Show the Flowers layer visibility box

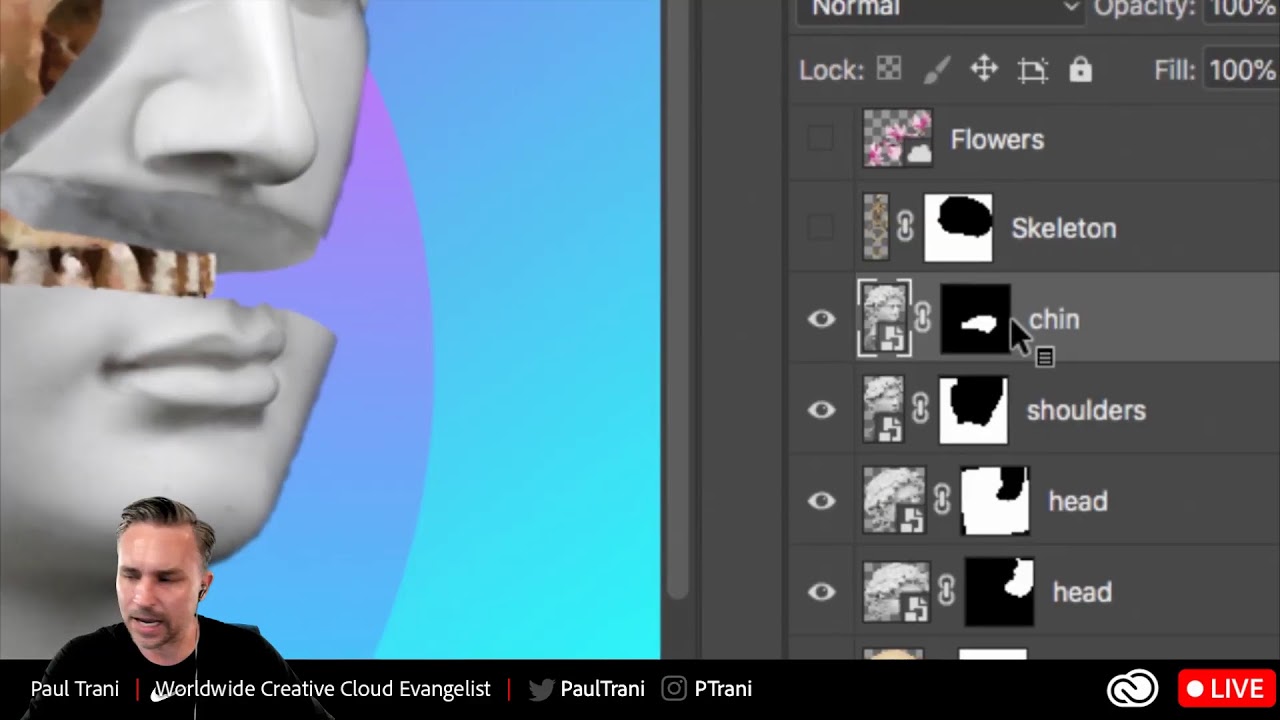coord(820,139)
